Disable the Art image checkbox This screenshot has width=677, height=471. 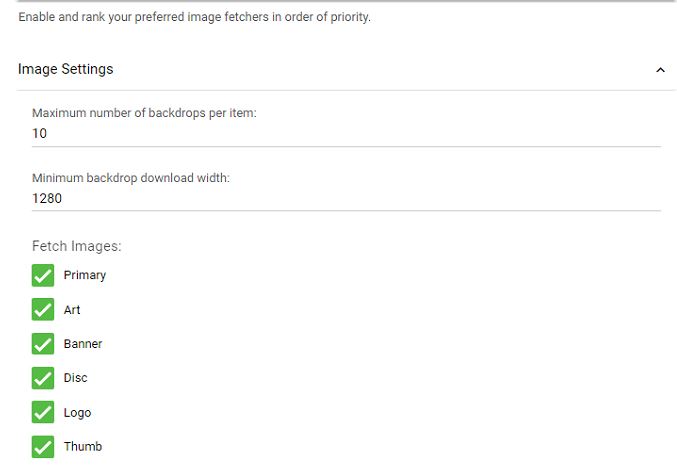[43, 310]
